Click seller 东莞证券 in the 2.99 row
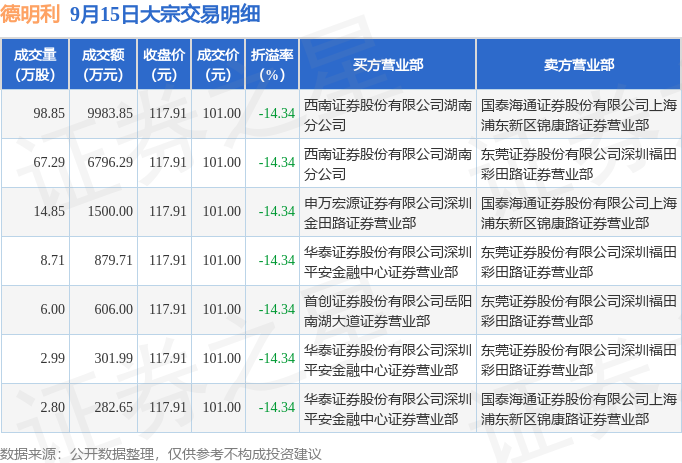682x463 pixels. pyautogui.click(x=578, y=360)
